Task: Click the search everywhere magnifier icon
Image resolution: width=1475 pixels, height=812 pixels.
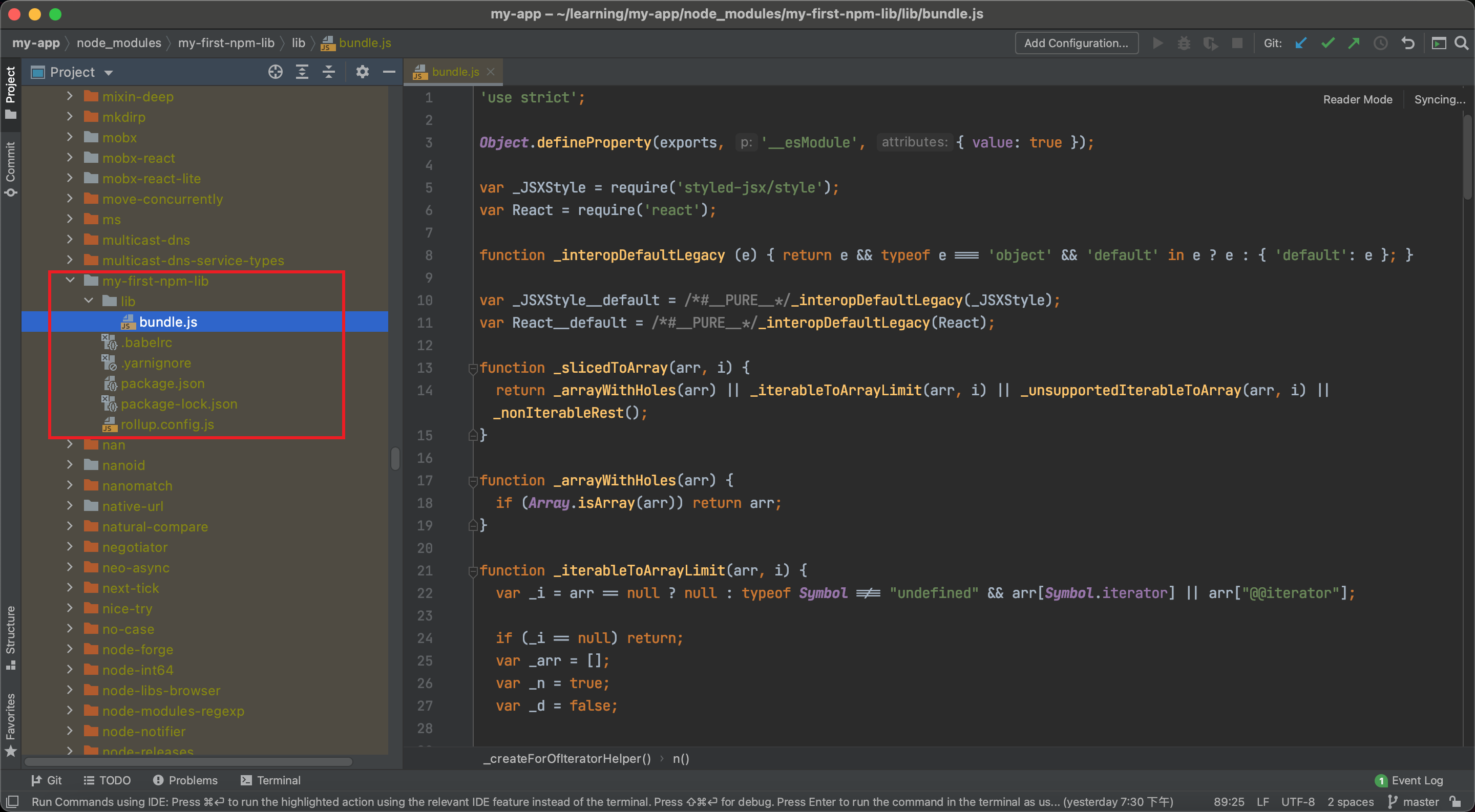Action: (x=1461, y=43)
